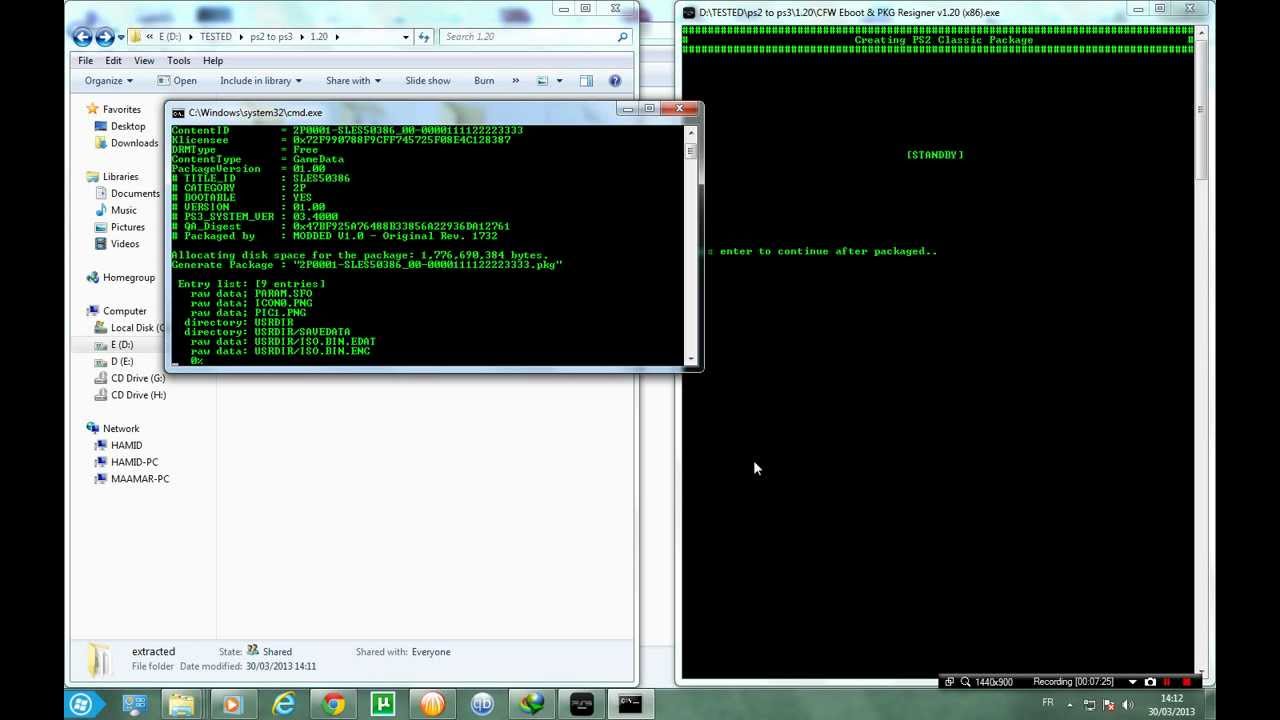
Task: Open Local Disk (C:) drive
Action: [x=137, y=328]
